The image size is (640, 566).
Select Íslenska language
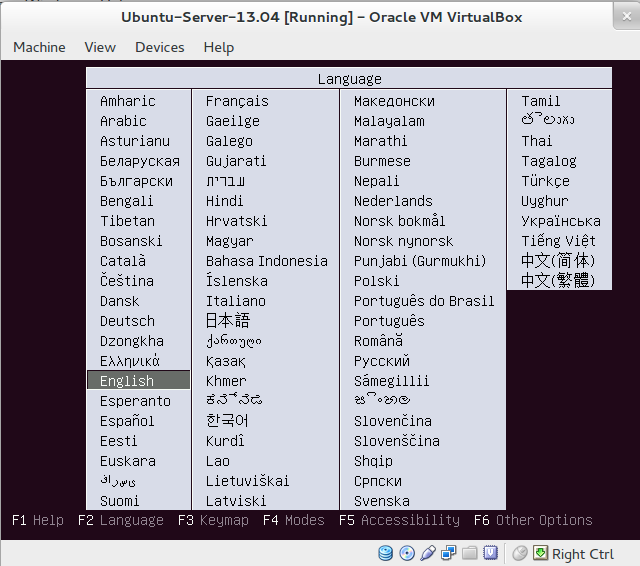click(x=237, y=280)
